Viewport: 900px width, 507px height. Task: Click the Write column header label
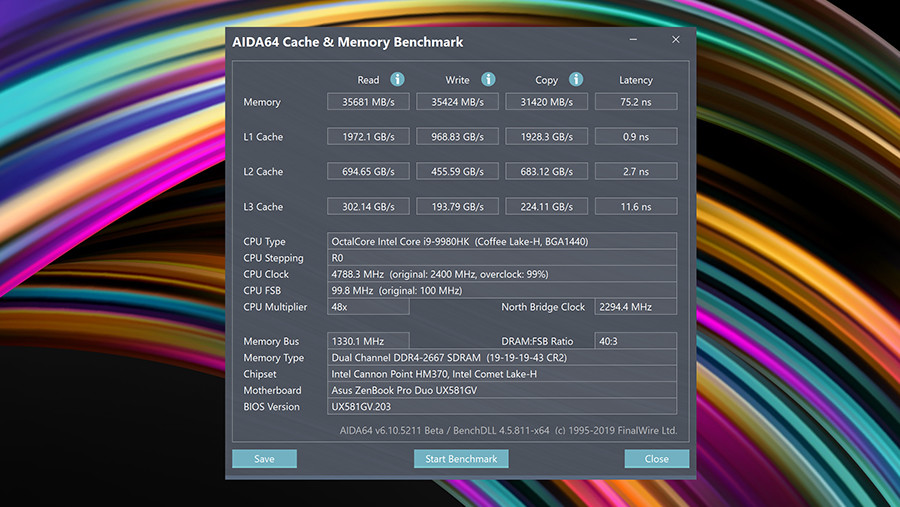[x=457, y=80]
